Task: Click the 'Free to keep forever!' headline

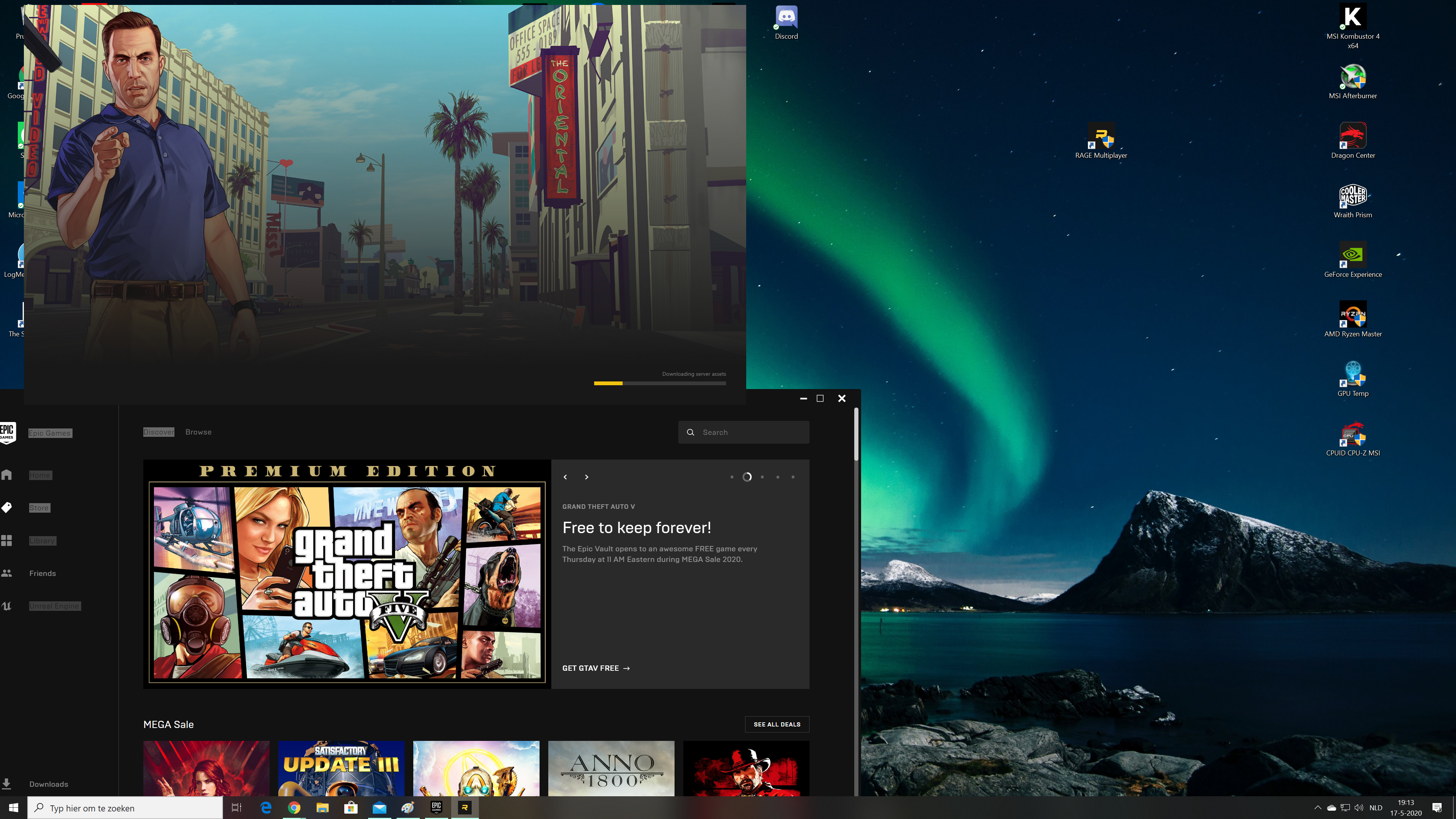Action: click(637, 527)
